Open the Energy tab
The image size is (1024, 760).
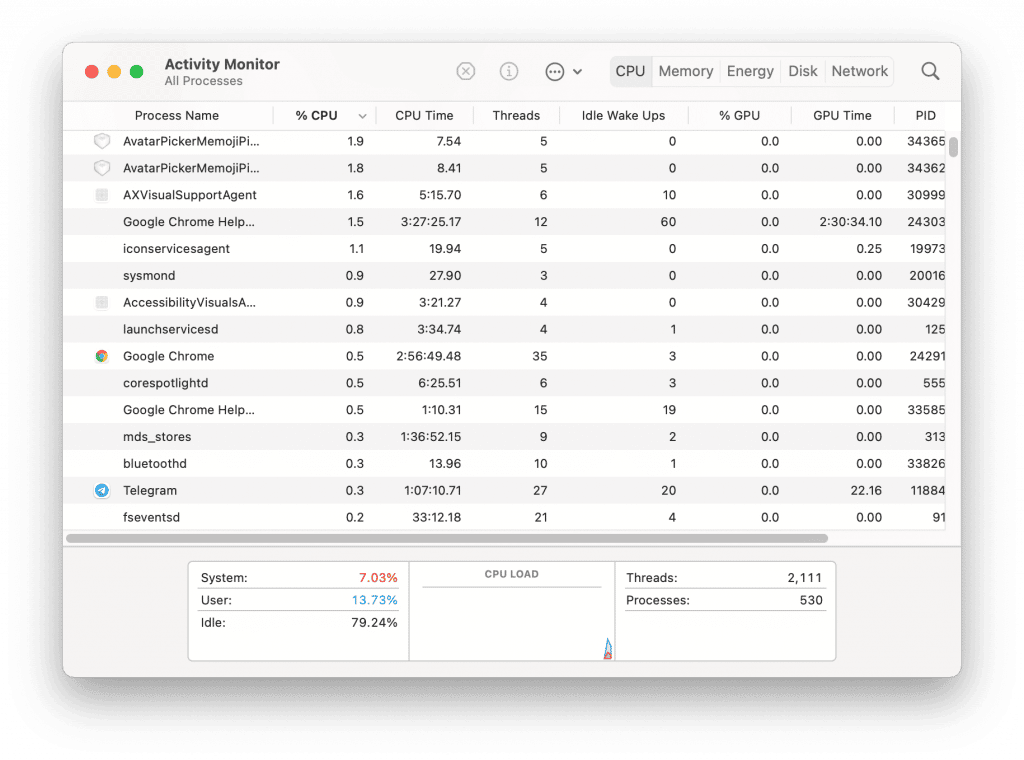[750, 71]
